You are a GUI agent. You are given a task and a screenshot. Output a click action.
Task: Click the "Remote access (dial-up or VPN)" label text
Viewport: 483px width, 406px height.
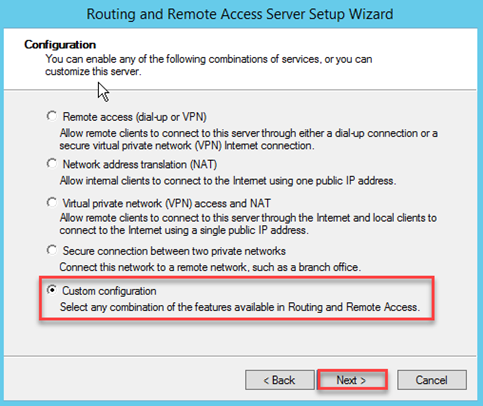(135, 117)
